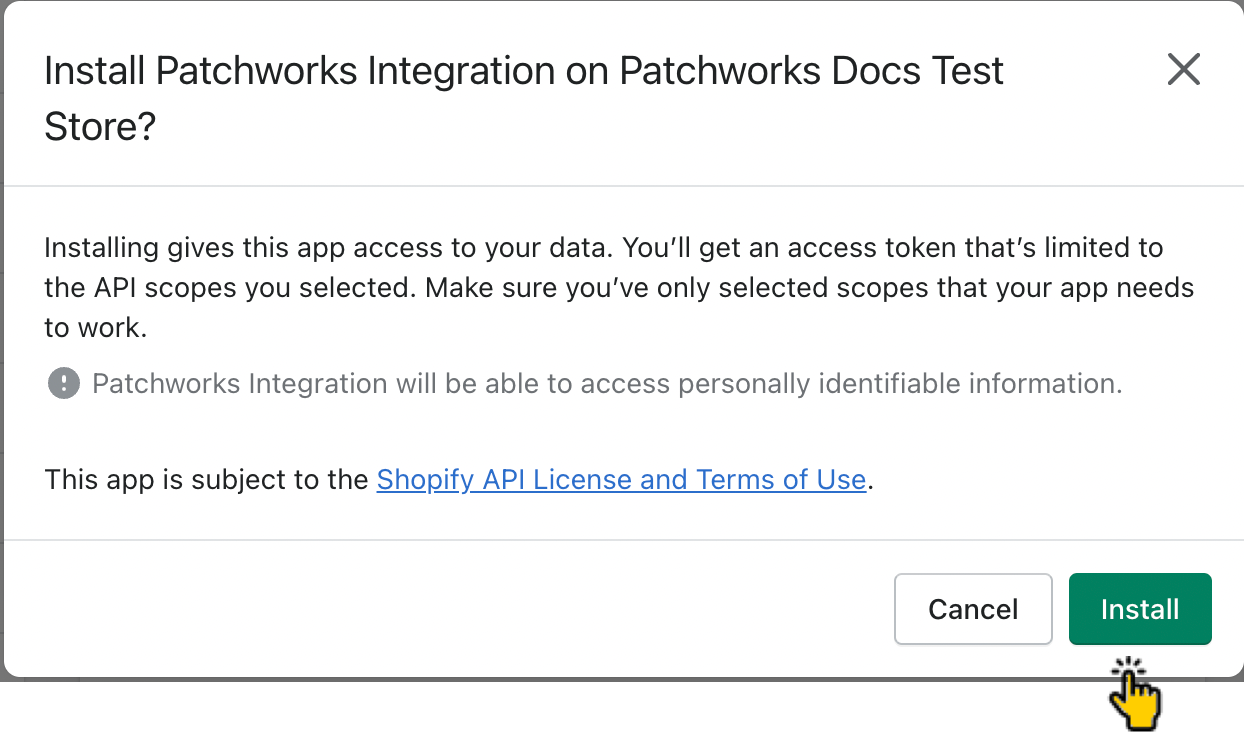Click the green Install button
This screenshot has height=732, width=1244.
[x=1139, y=609]
